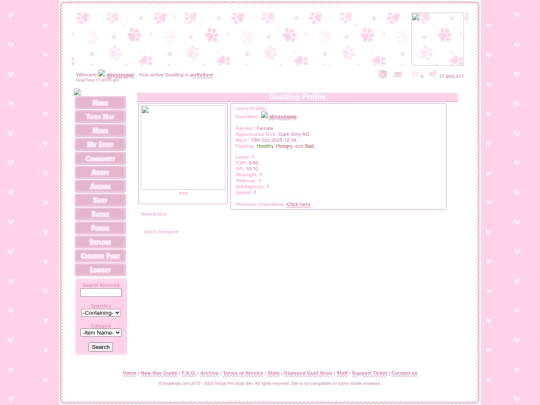Open My Stuff from the sidebar
Image resolution: width=540 pixels, height=405 pixels.
tap(100, 145)
